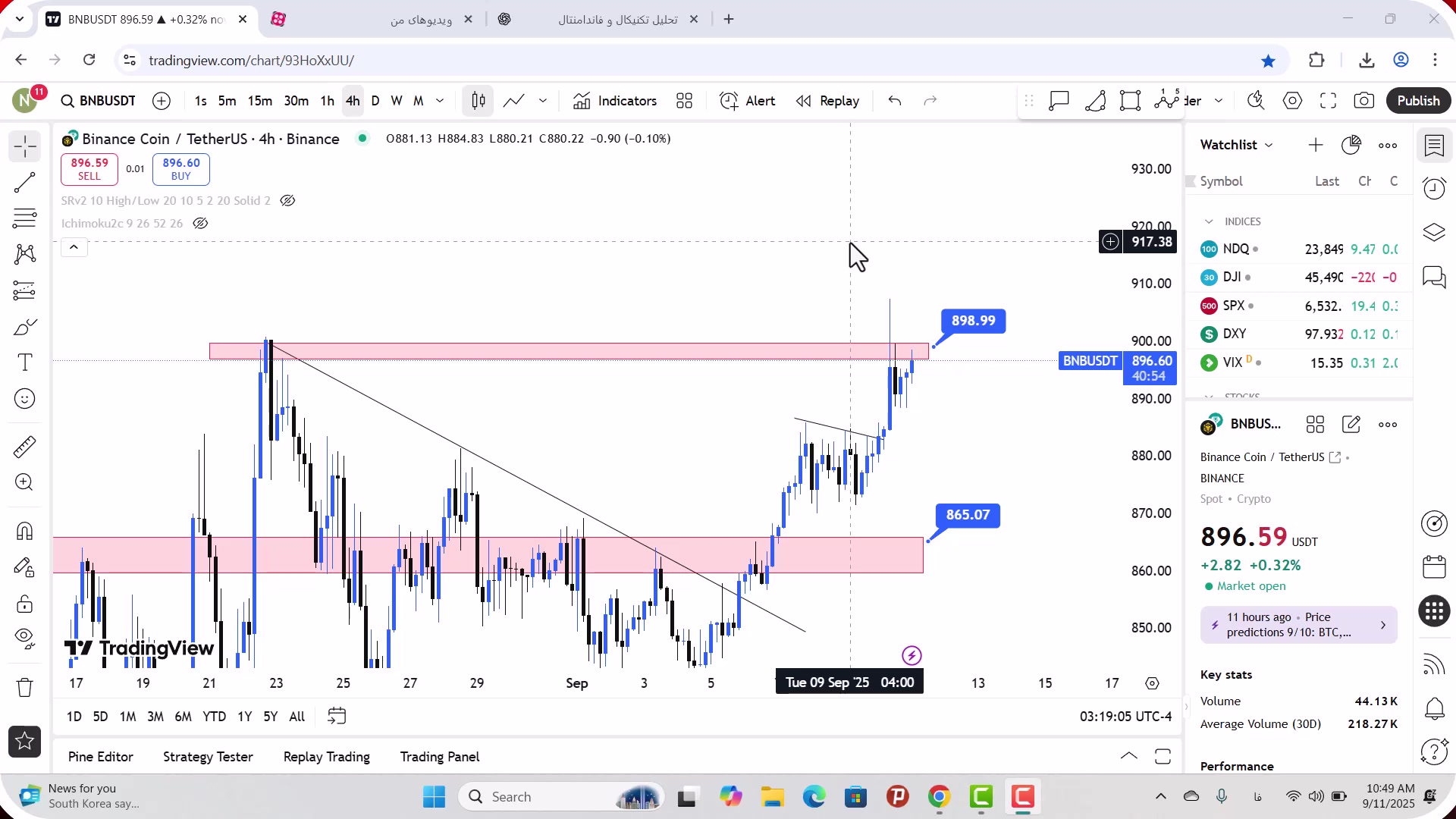Open the Trading Panel tab
Viewport: 1456px width, 819px height.
click(440, 757)
